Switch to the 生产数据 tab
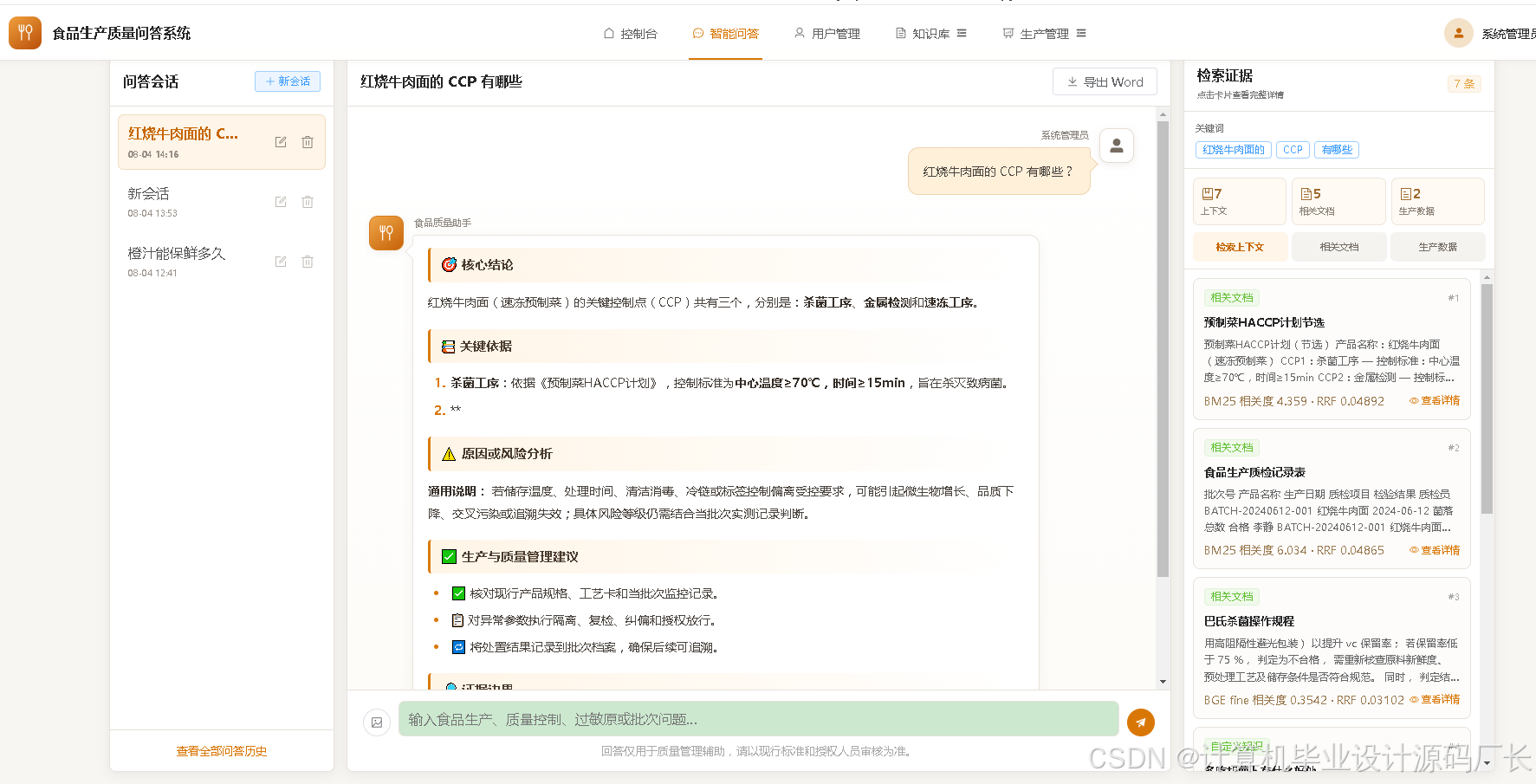This screenshot has width=1536, height=784. pyautogui.click(x=1438, y=247)
